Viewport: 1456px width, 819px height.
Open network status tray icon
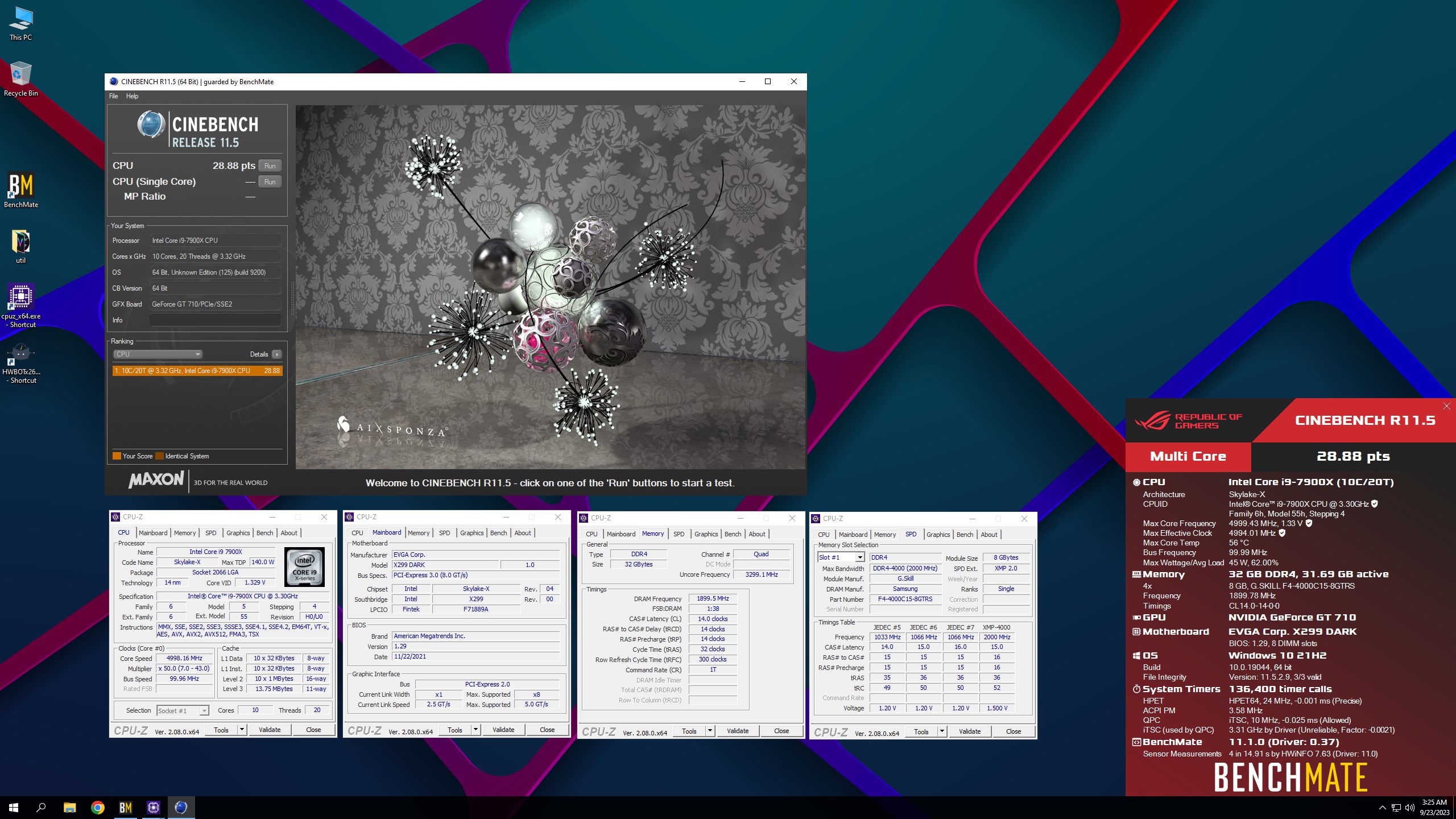[1396, 808]
